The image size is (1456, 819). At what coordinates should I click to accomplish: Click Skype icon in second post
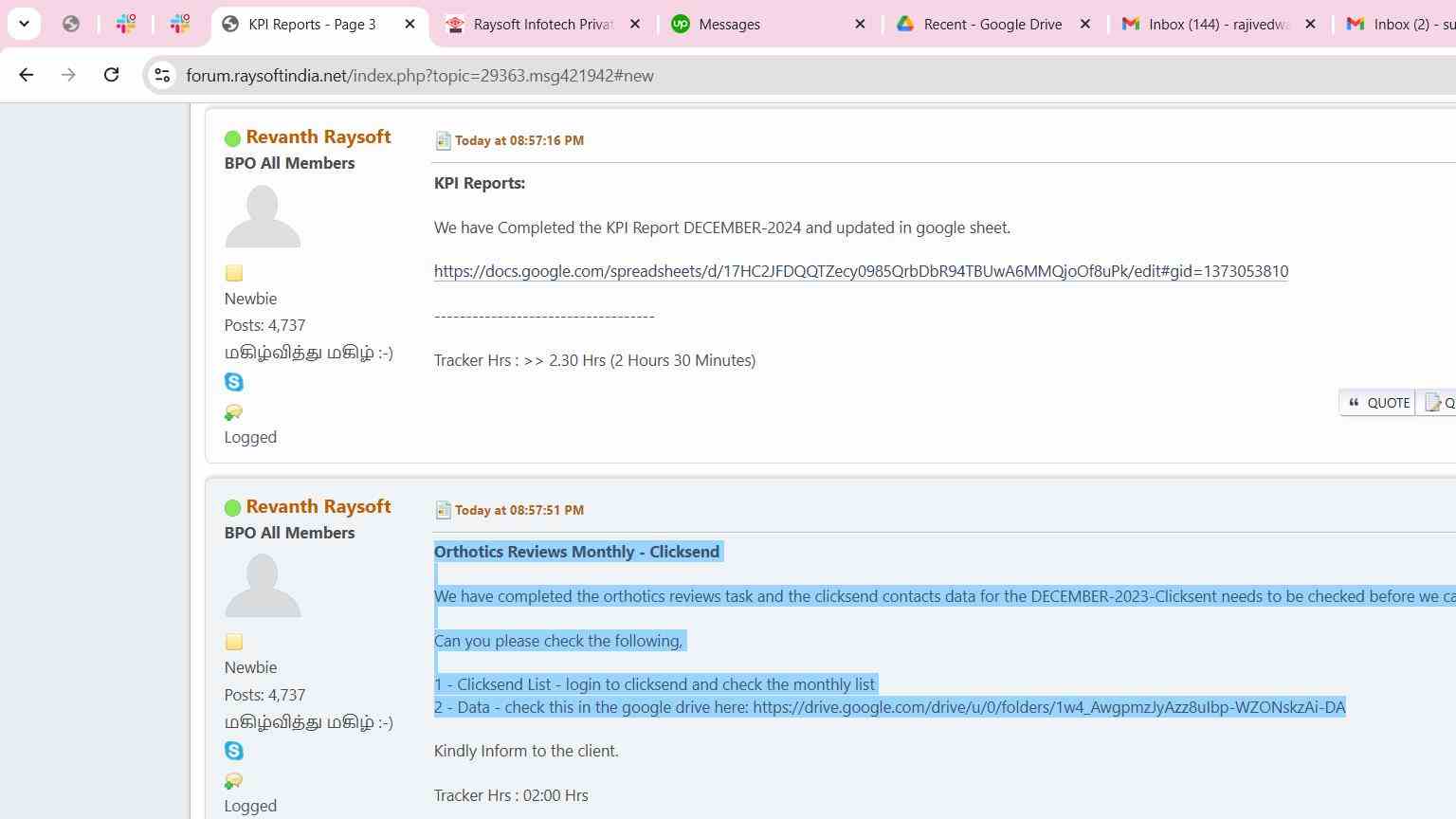pos(234,751)
